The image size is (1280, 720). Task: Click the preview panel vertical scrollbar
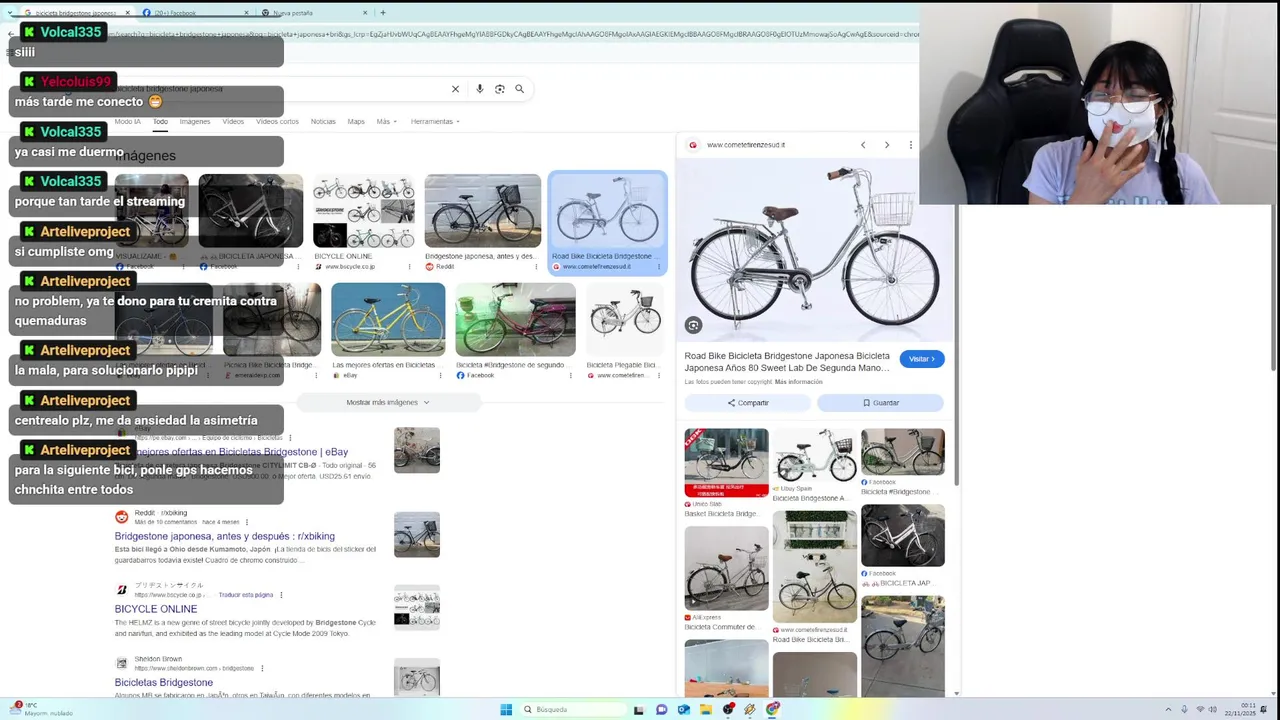click(x=957, y=345)
